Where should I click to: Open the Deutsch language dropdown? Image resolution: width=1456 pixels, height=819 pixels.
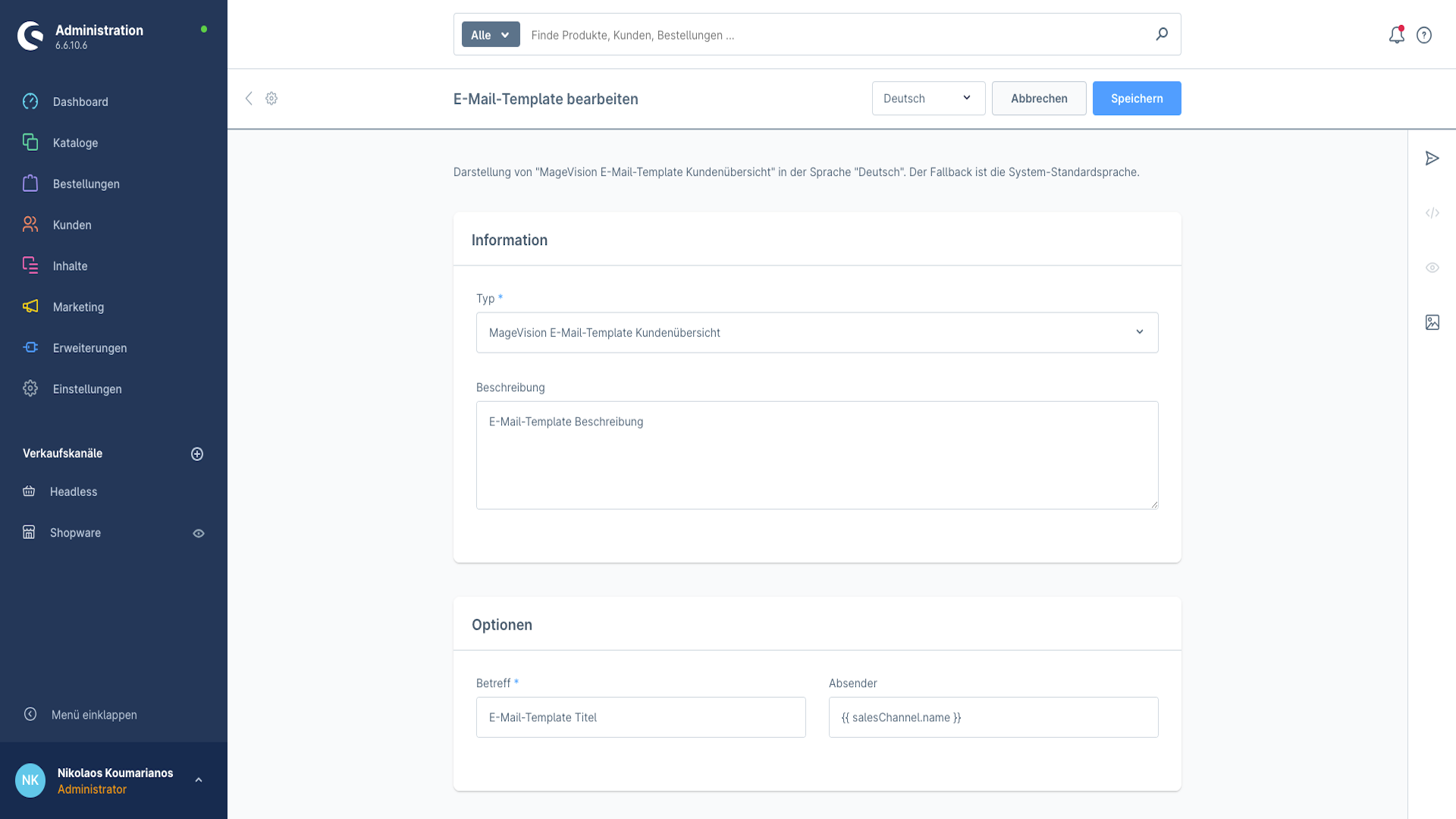(x=928, y=99)
